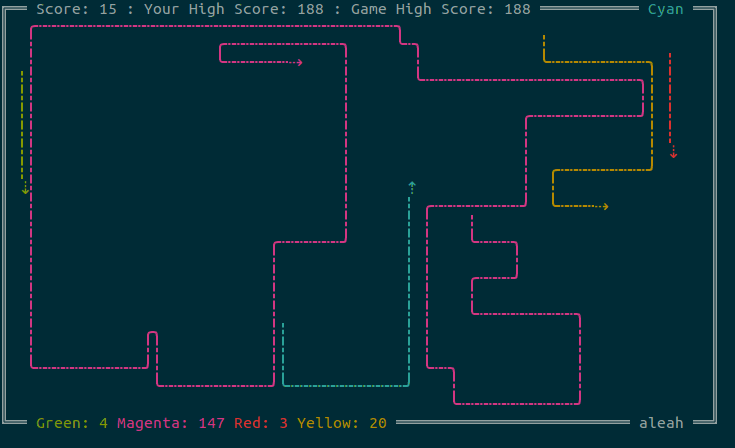Click the yellow snake's right-pointing arrow head
The height and width of the screenshot is (448, 735).
tap(605, 206)
